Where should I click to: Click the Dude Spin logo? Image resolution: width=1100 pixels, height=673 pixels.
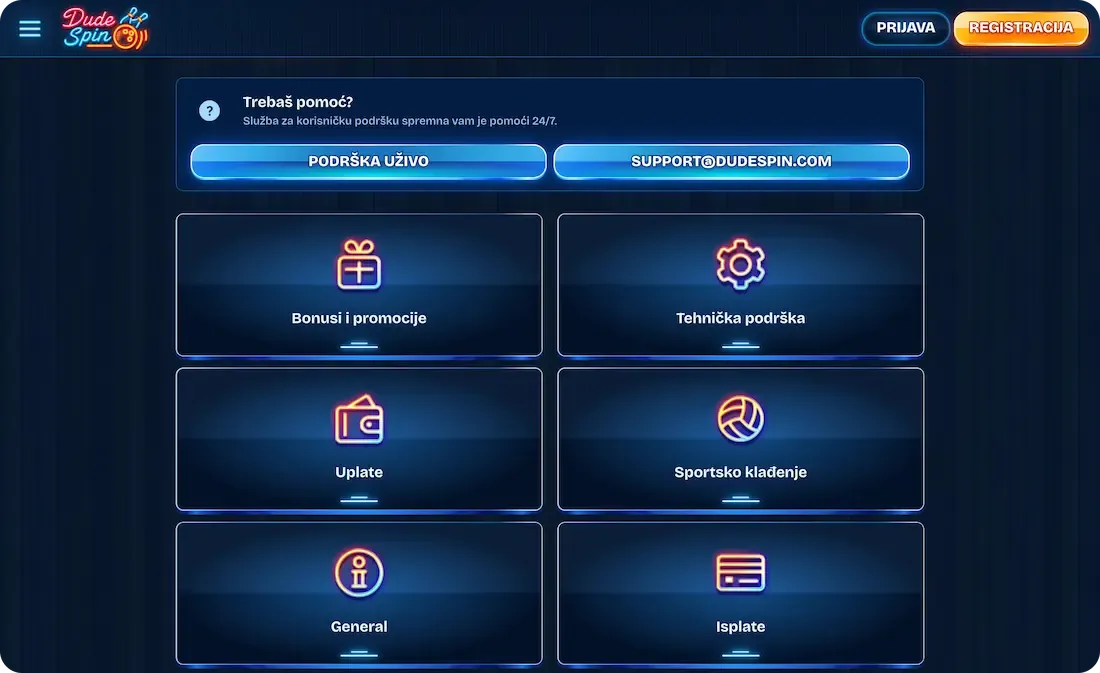tap(105, 29)
